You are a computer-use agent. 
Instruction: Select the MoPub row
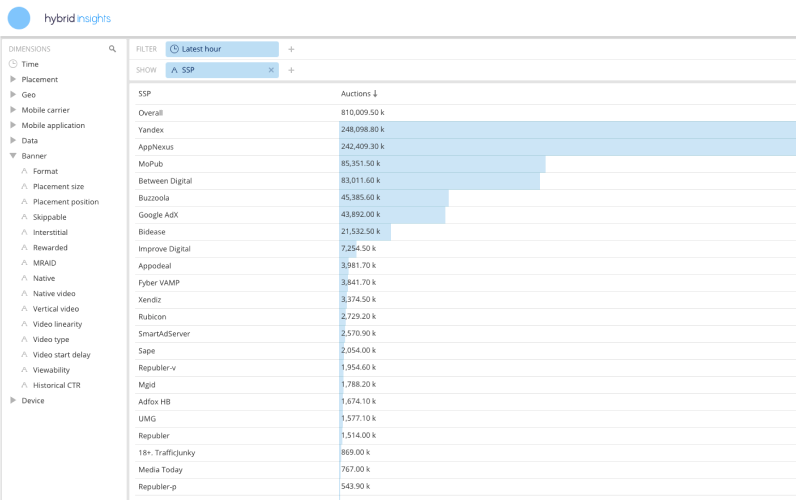click(x=466, y=164)
